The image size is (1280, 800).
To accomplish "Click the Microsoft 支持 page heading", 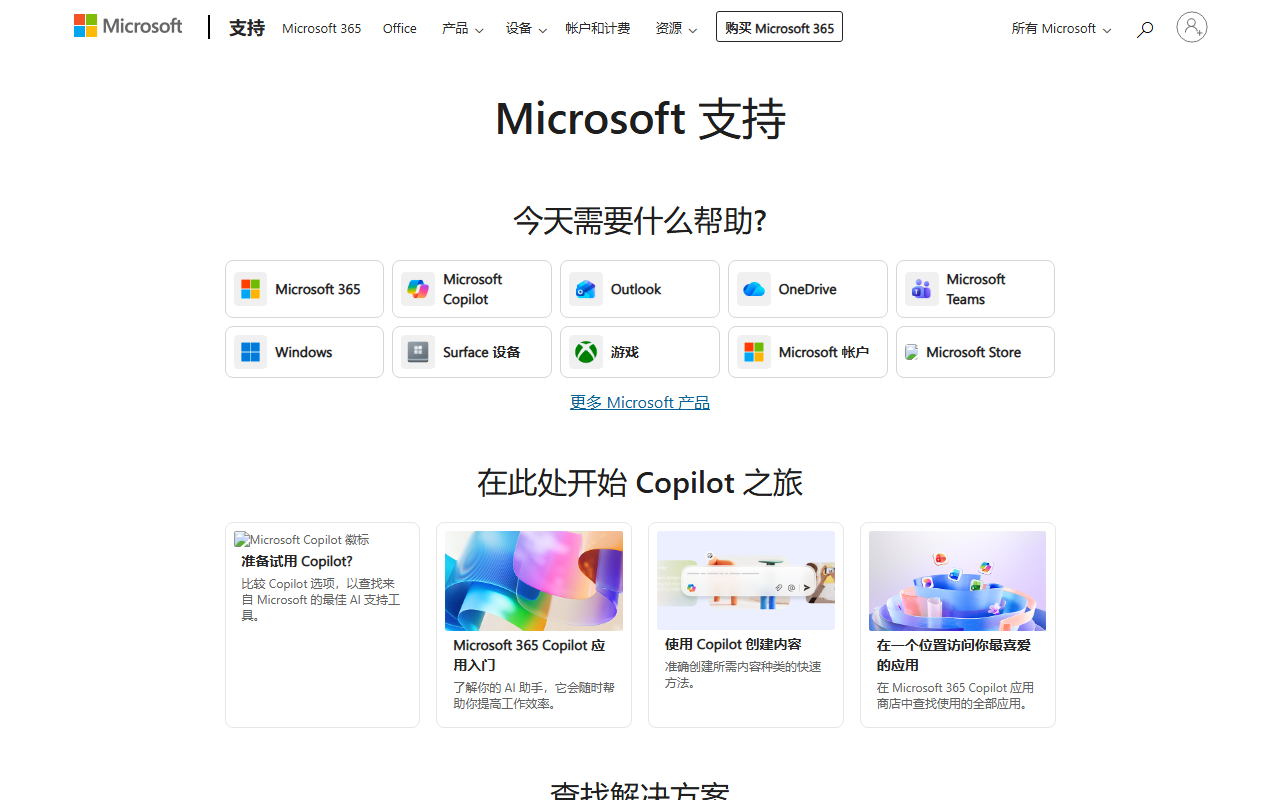I will click(640, 119).
